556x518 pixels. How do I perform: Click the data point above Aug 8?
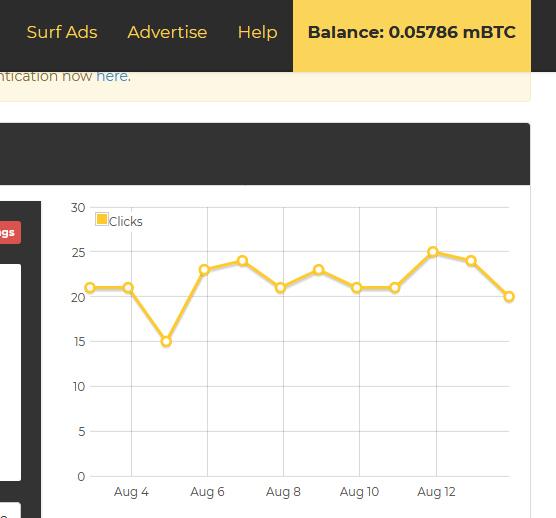click(x=280, y=288)
